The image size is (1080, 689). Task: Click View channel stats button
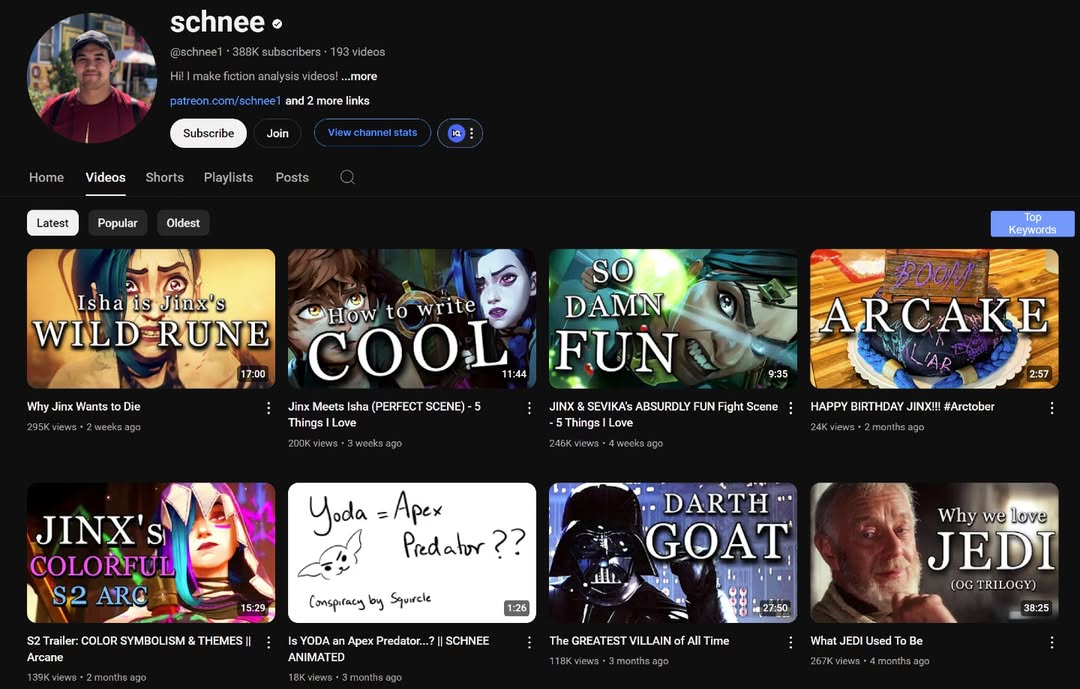click(x=372, y=132)
